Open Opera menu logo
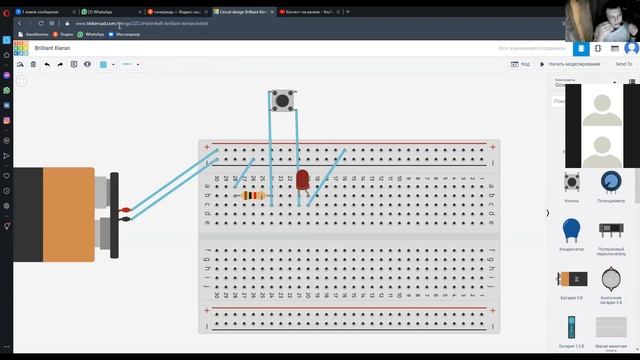This screenshot has height=360, width=640. [x=6, y=13]
